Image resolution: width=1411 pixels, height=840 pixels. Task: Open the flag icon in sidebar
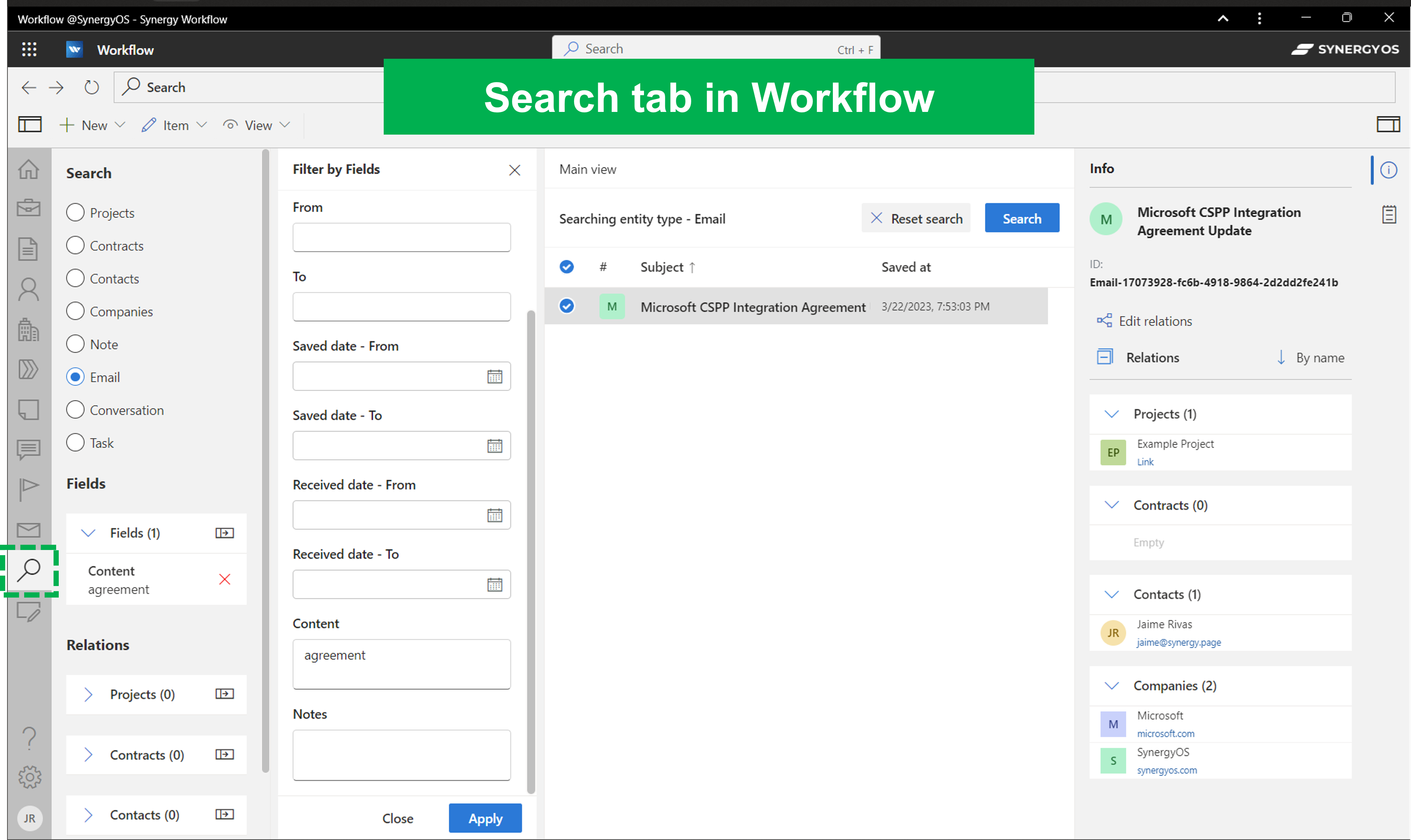click(x=28, y=489)
